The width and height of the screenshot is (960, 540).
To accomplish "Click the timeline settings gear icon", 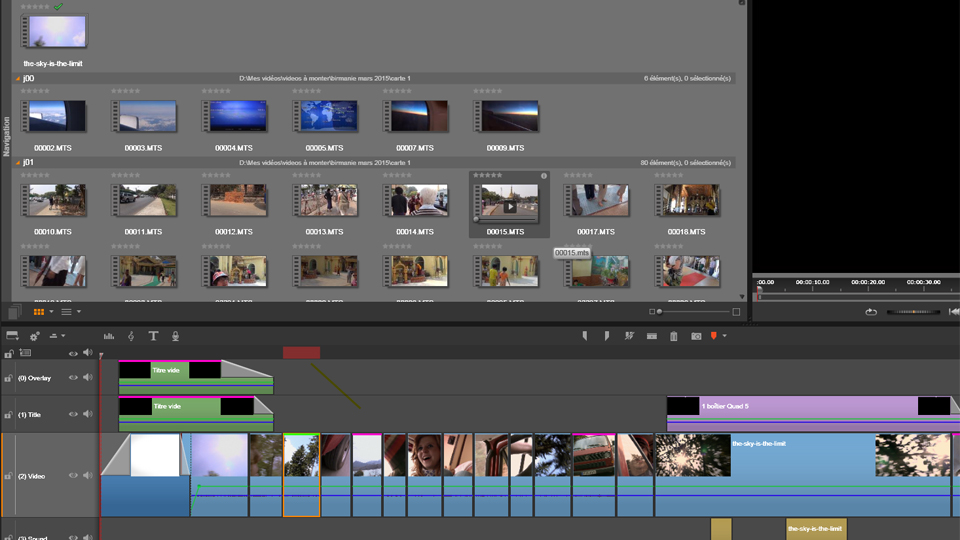I will [34, 336].
